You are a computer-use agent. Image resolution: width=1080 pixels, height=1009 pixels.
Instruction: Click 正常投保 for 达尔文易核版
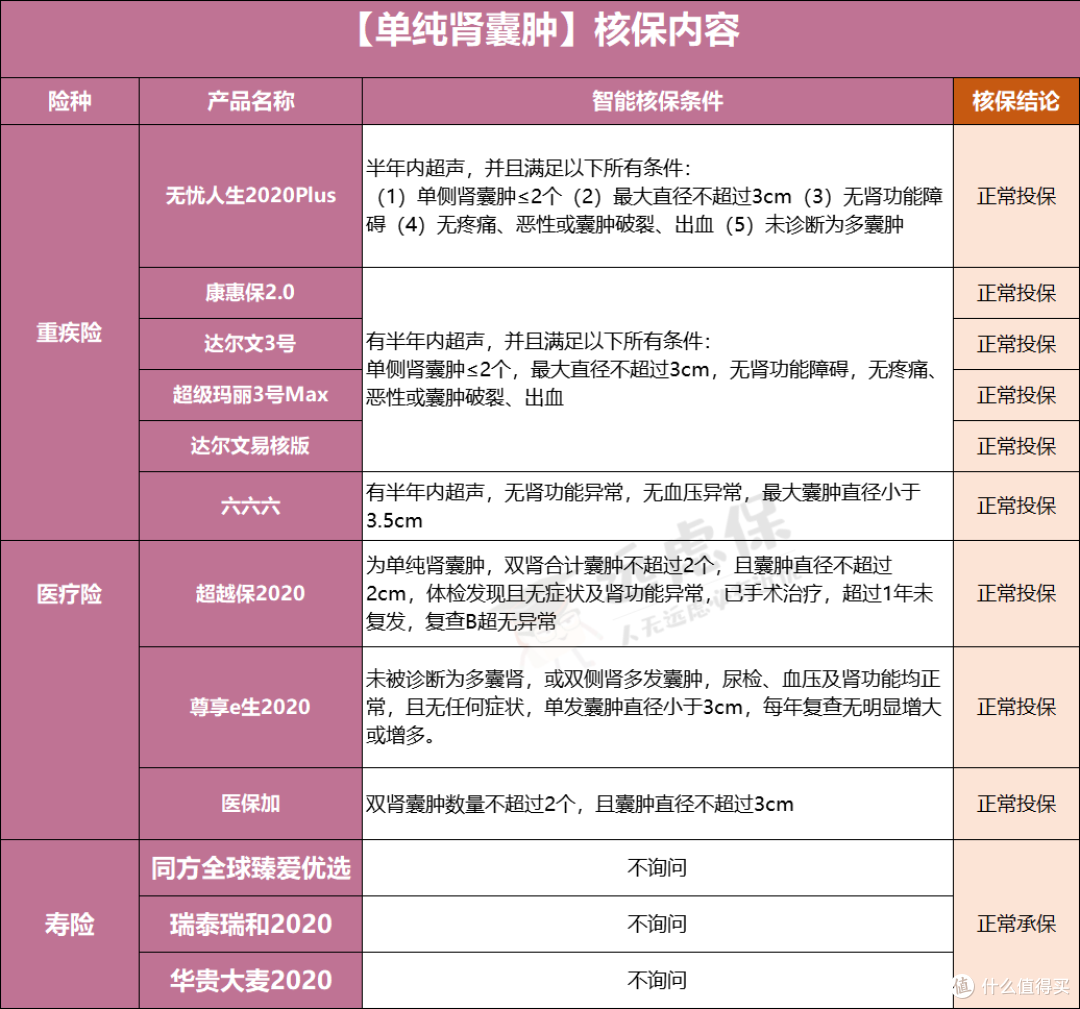click(x=1016, y=446)
